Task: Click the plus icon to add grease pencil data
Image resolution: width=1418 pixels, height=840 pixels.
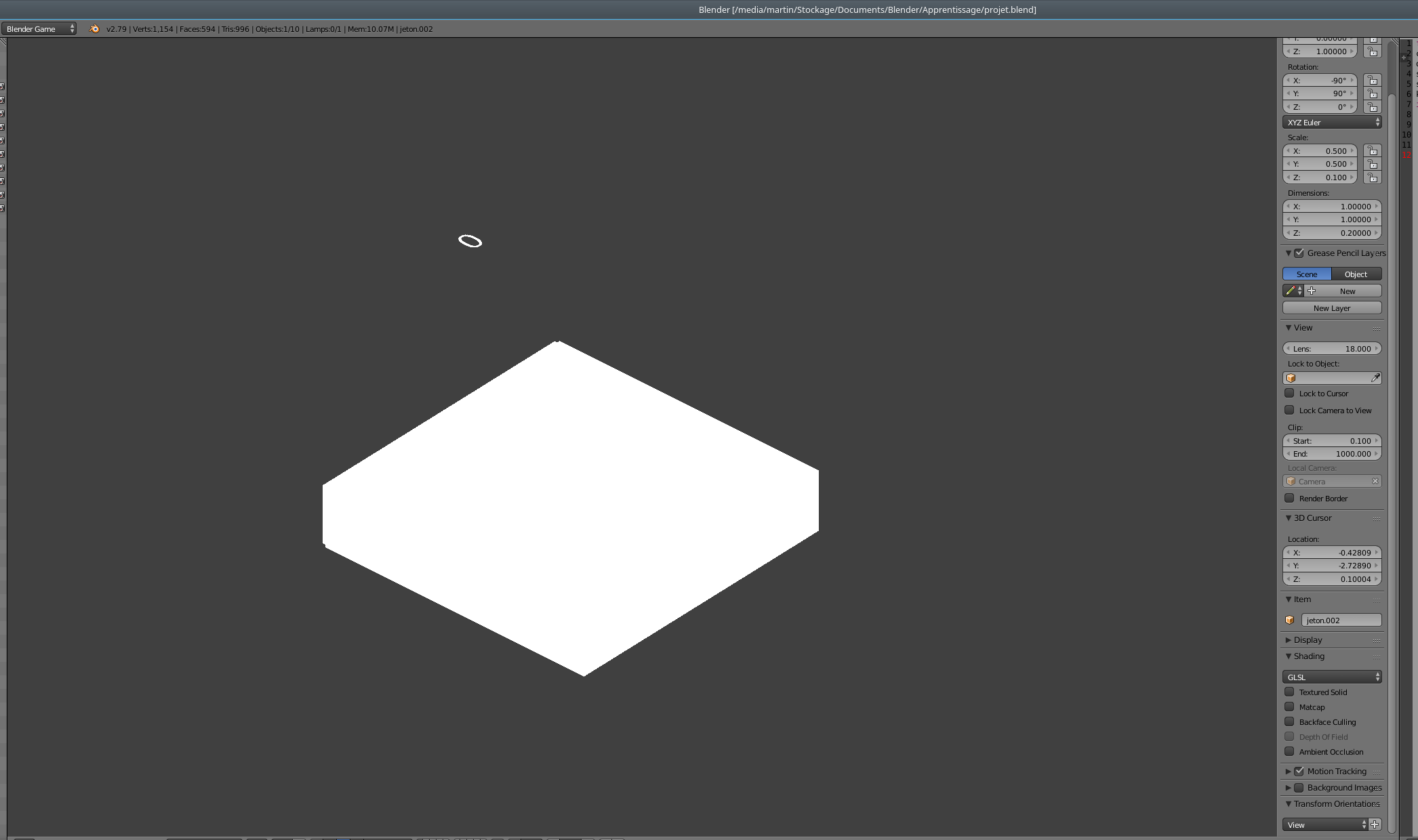Action: [1311, 290]
